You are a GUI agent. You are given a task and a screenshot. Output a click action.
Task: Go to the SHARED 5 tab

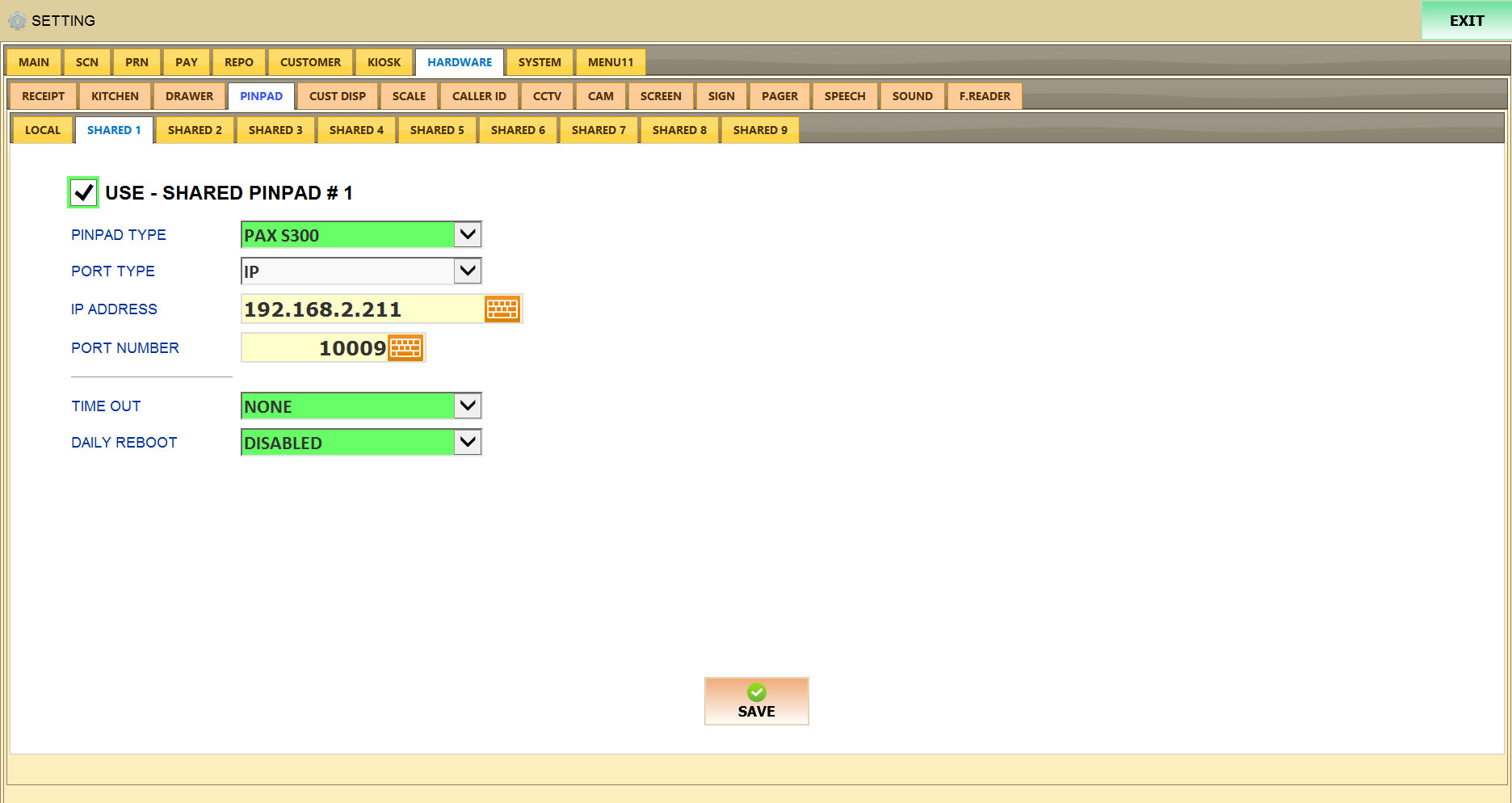pos(437,130)
